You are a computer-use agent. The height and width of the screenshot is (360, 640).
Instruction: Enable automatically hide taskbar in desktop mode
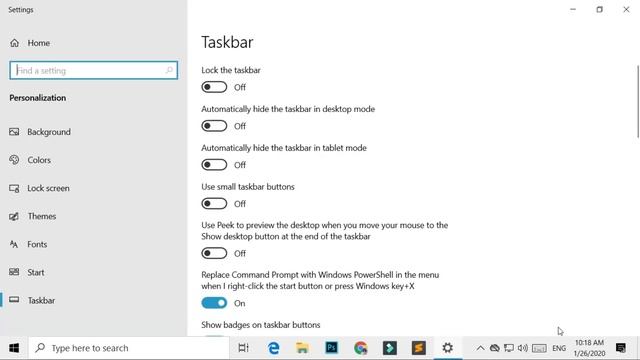(214, 126)
